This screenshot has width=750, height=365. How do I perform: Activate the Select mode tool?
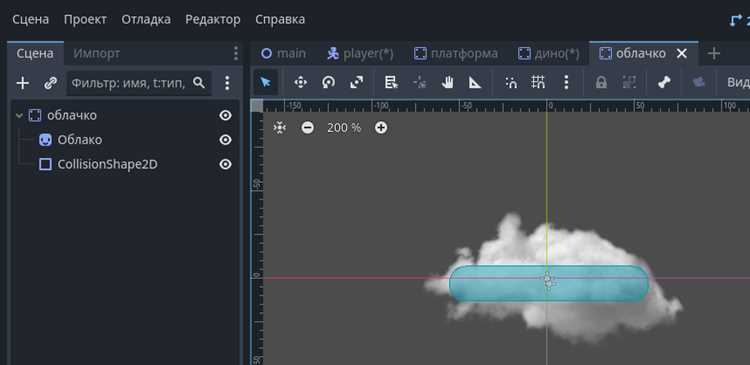[x=265, y=83]
